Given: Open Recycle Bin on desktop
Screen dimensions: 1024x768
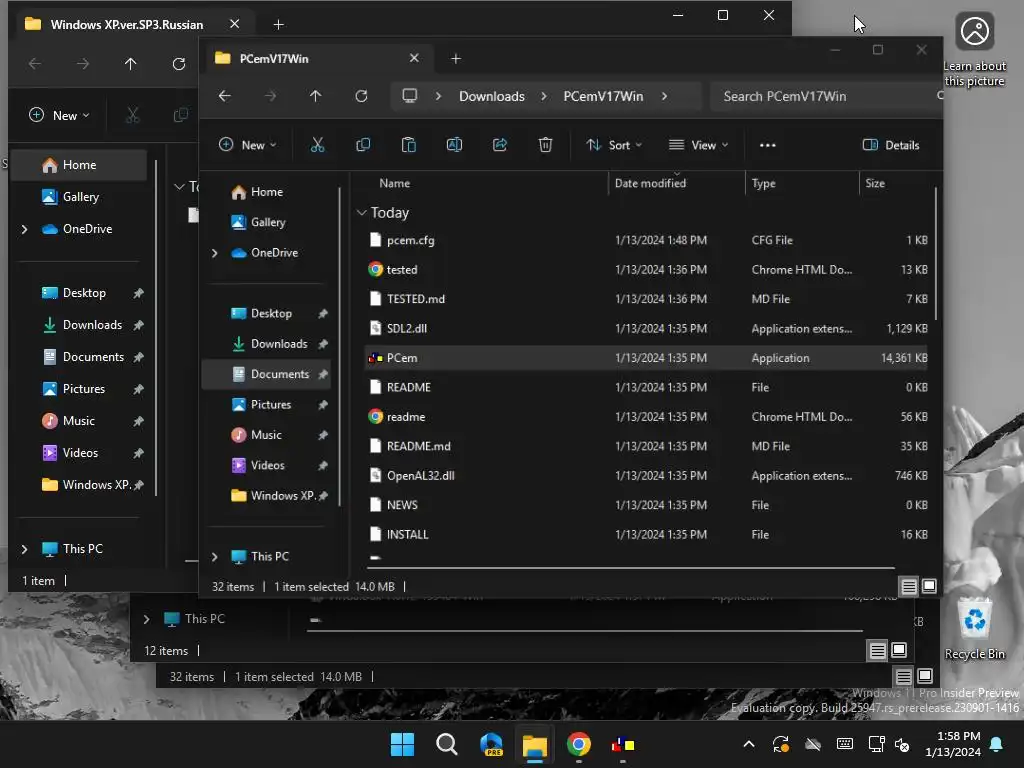Looking at the screenshot, I should (974, 628).
